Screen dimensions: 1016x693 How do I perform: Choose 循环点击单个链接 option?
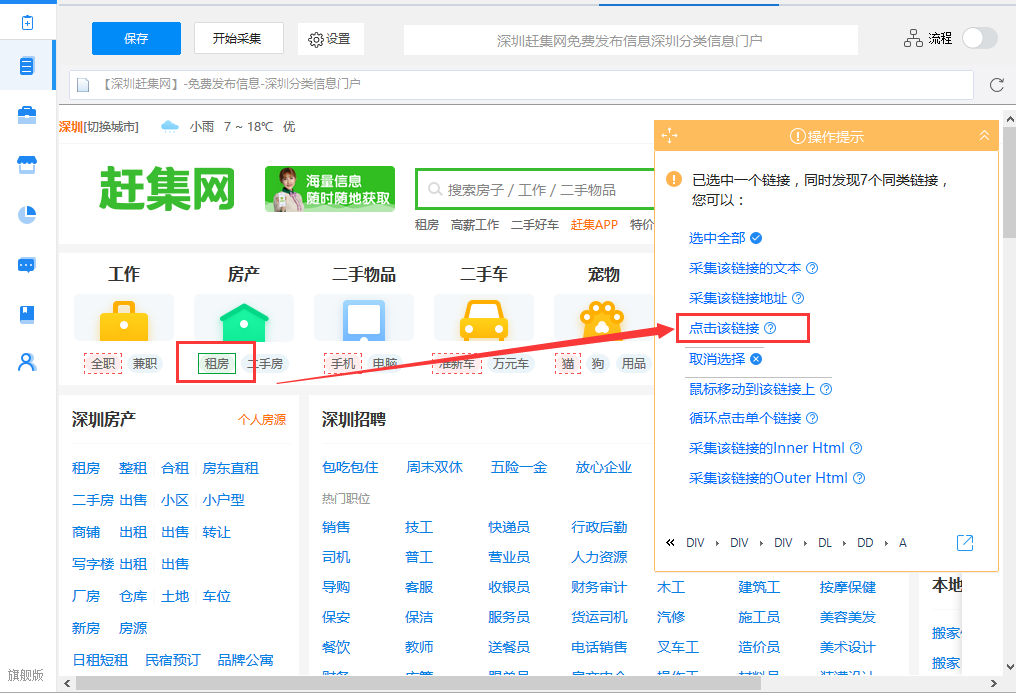pyautogui.click(x=745, y=418)
